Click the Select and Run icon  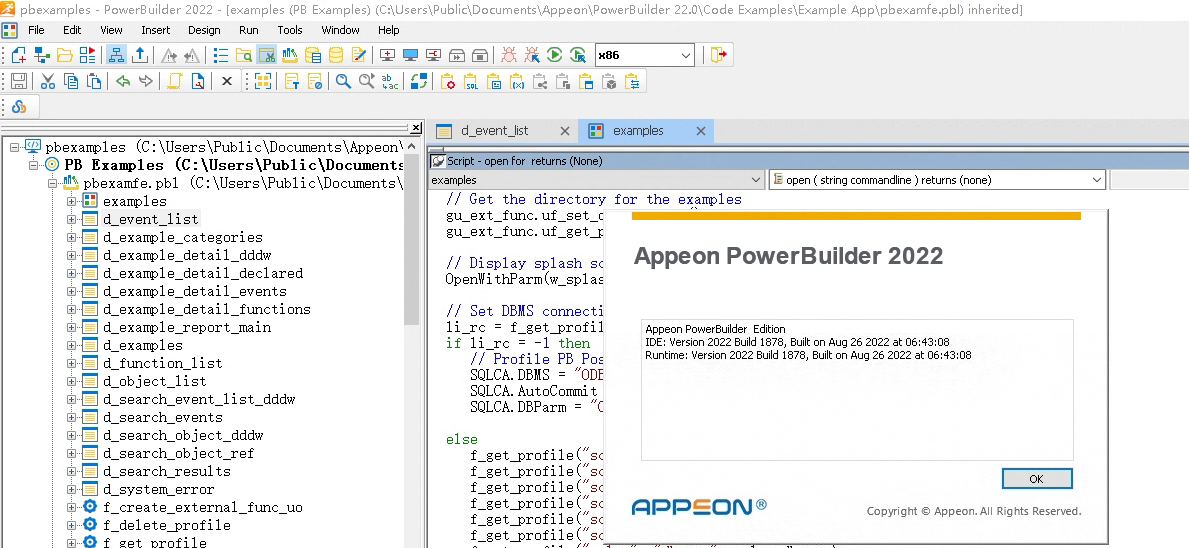tap(578, 55)
